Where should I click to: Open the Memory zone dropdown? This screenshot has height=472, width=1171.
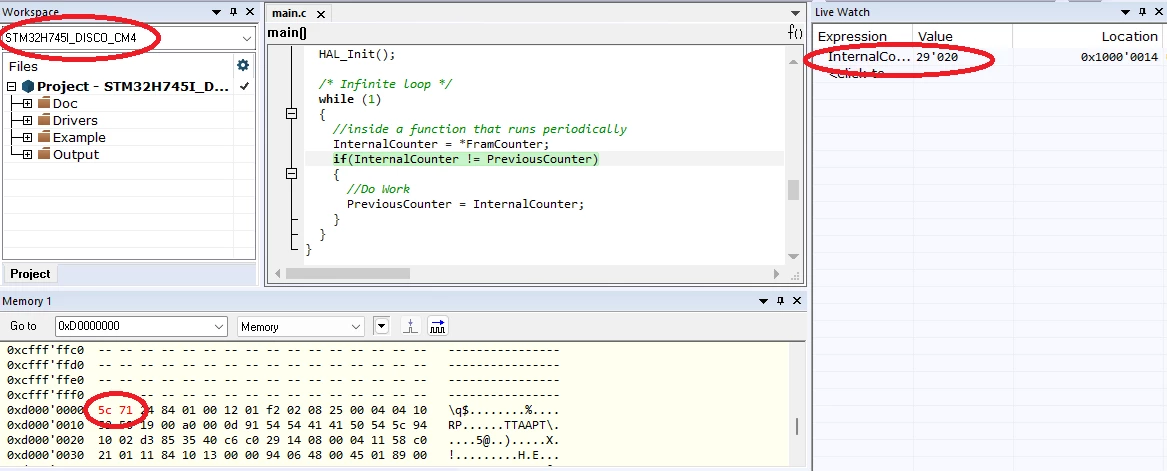tap(301, 326)
